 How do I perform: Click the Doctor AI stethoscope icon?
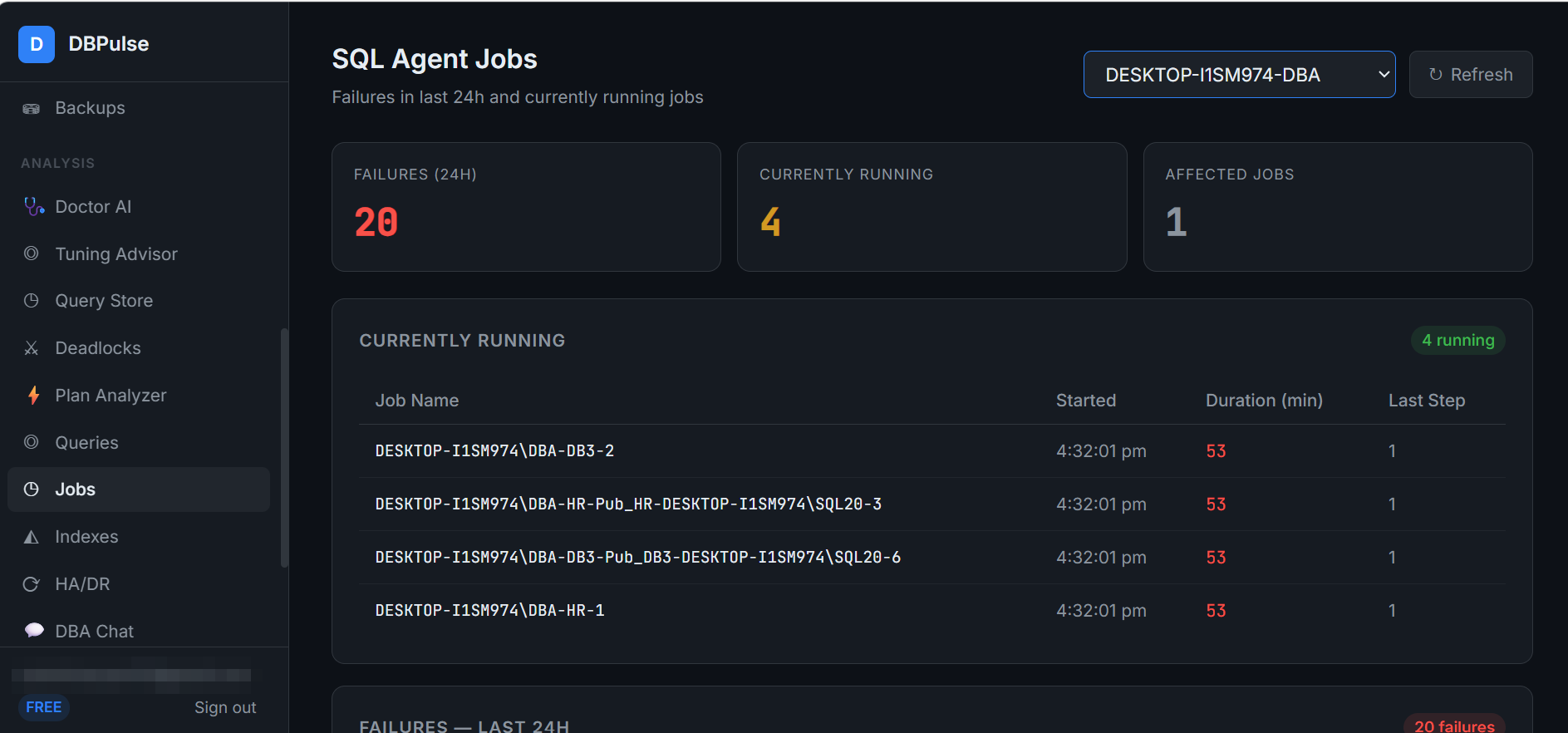[34, 206]
